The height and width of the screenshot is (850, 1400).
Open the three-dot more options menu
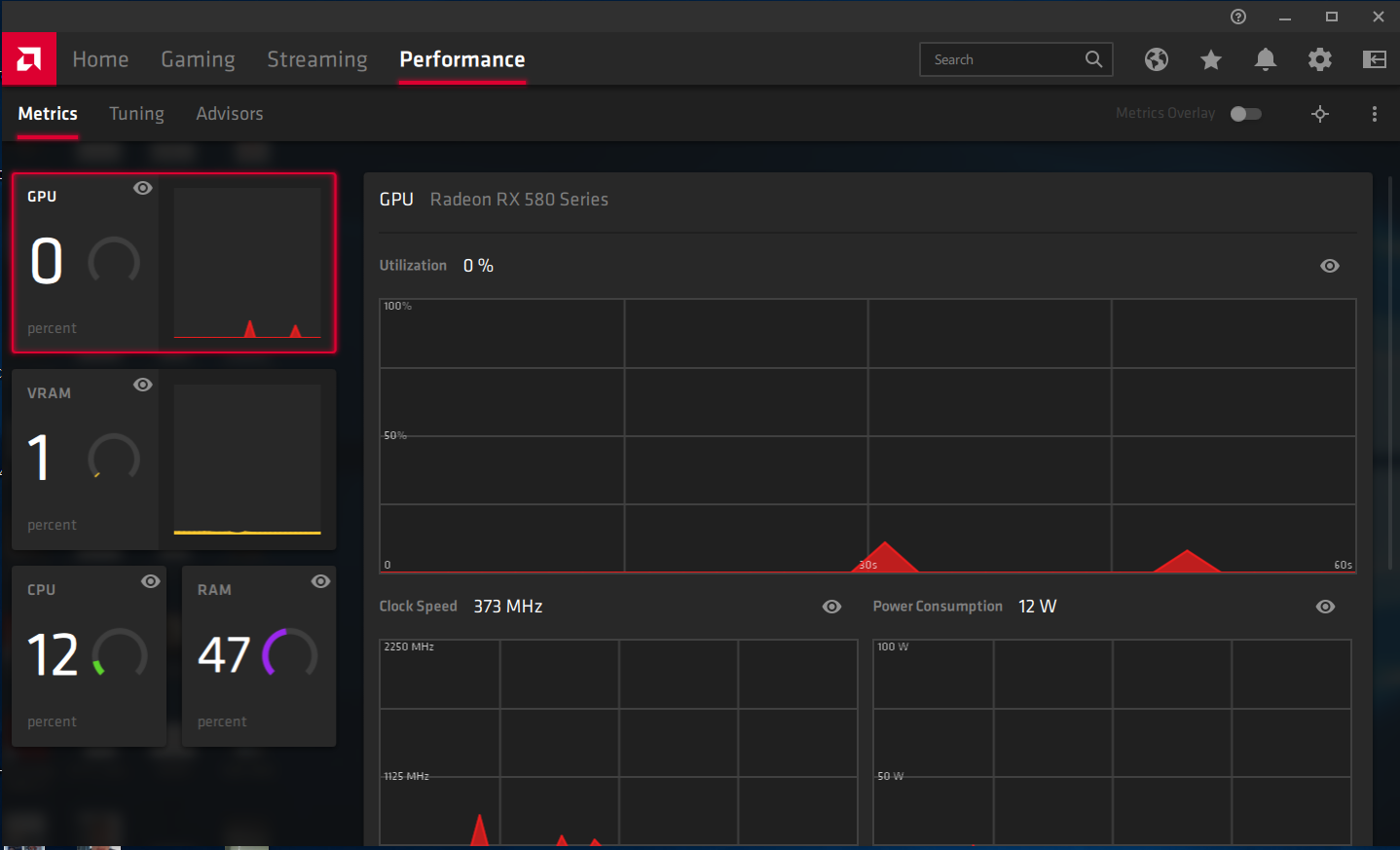tap(1375, 114)
